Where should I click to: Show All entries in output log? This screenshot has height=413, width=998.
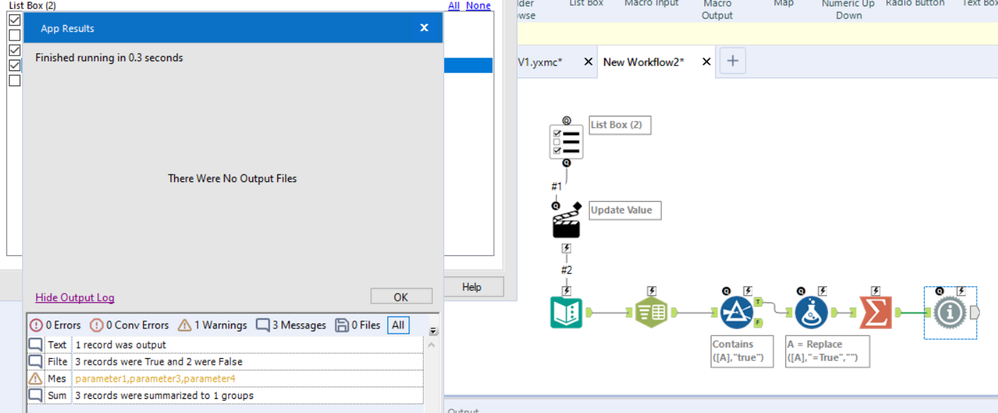point(398,325)
